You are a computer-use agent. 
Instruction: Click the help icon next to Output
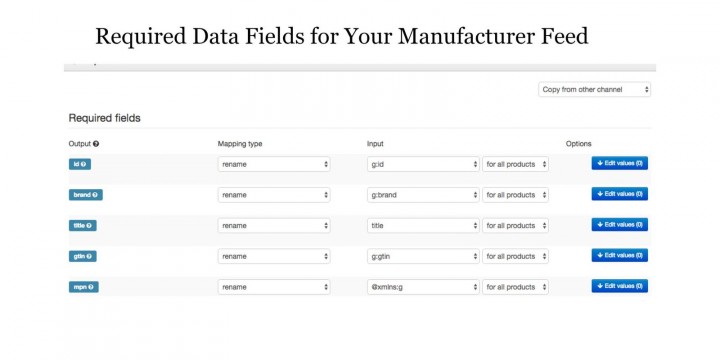click(x=96, y=144)
